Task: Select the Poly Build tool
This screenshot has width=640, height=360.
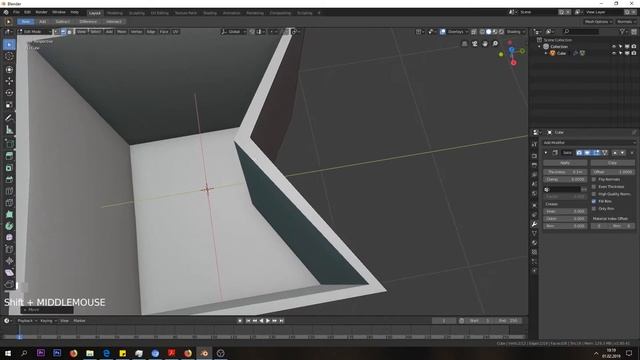Action: pos(9,214)
